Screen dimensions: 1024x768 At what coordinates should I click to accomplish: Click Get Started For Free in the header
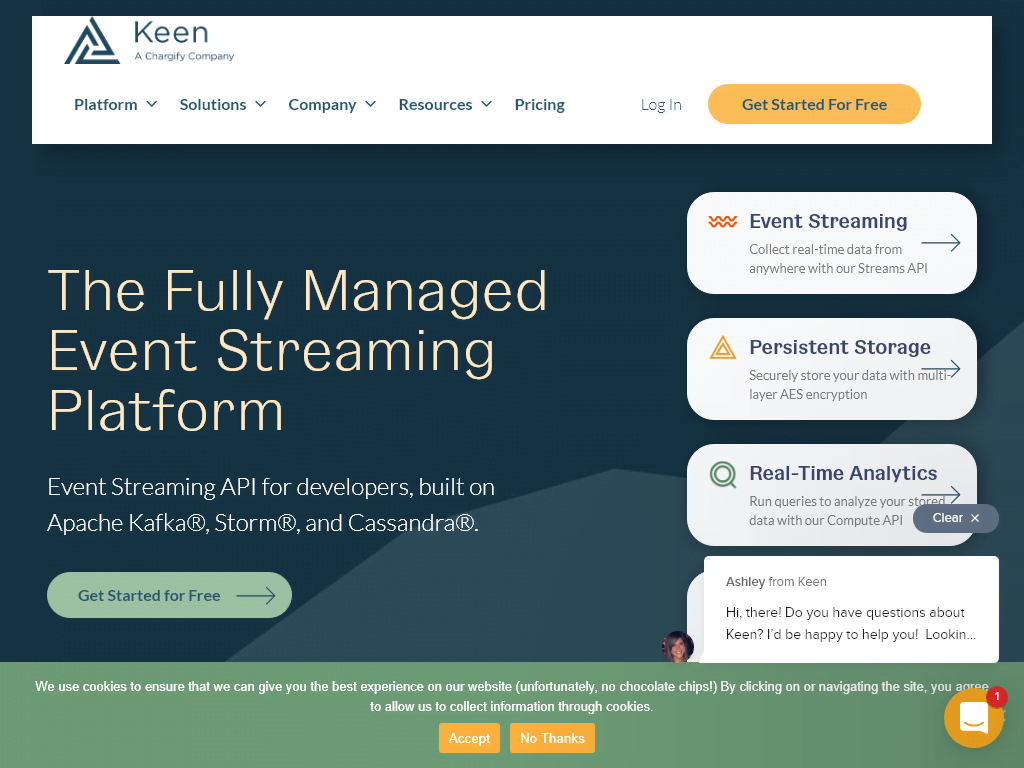pos(813,104)
